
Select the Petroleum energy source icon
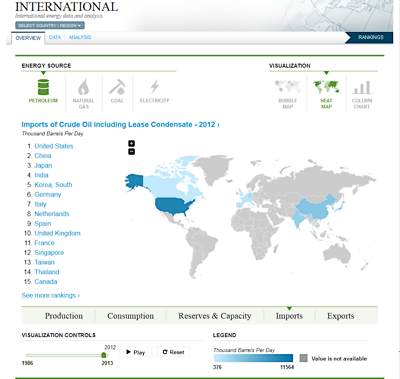tap(43, 87)
